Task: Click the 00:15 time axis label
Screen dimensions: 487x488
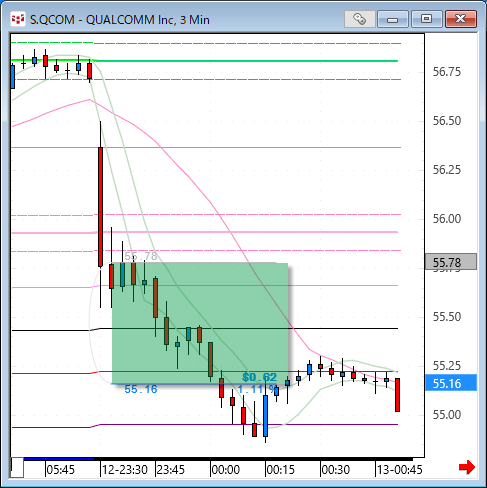Action: 281,470
